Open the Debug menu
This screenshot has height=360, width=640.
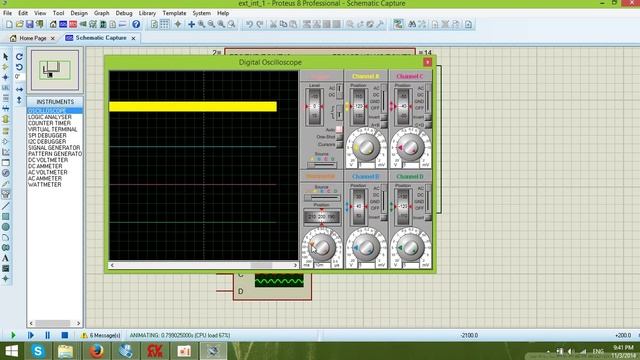124,13
